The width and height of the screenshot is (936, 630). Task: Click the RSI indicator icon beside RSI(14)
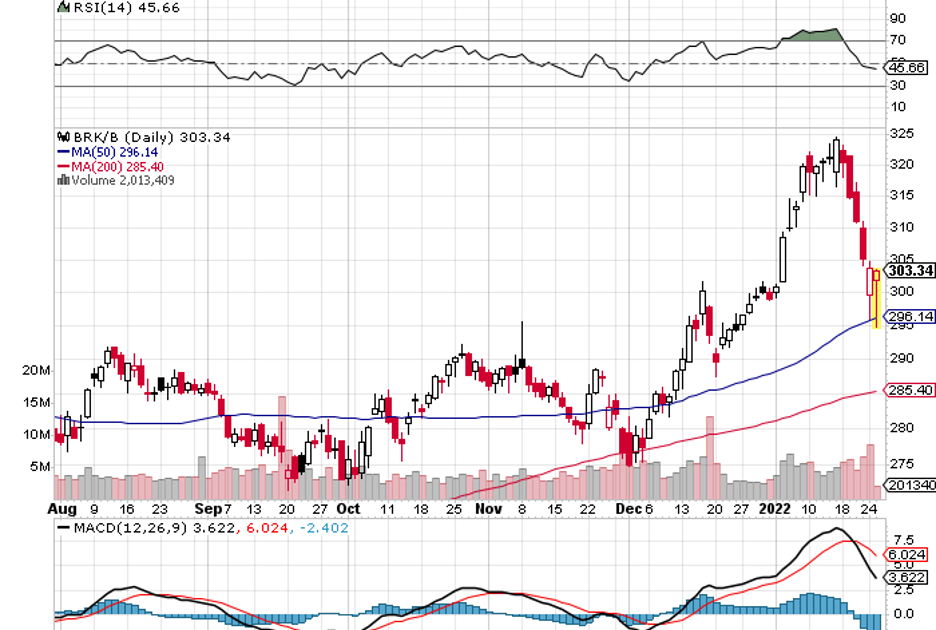pyautogui.click(x=64, y=7)
